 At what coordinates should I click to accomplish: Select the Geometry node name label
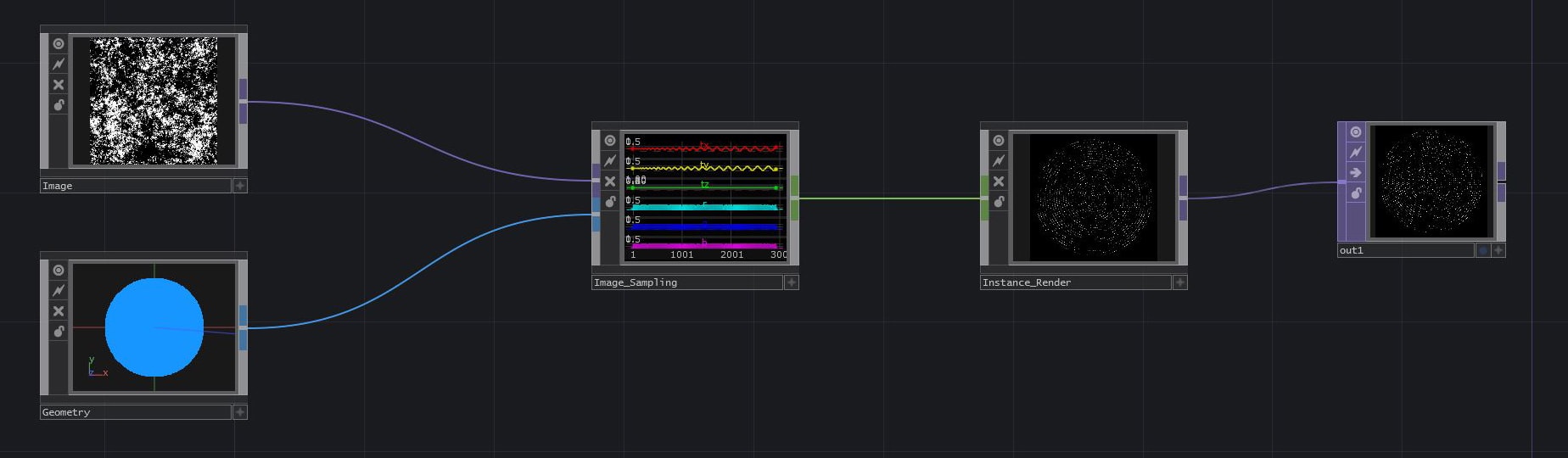click(136, 412)
